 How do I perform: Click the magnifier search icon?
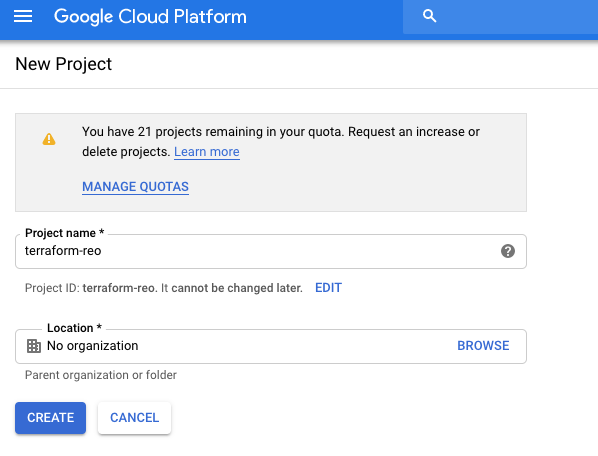point(429,16)
